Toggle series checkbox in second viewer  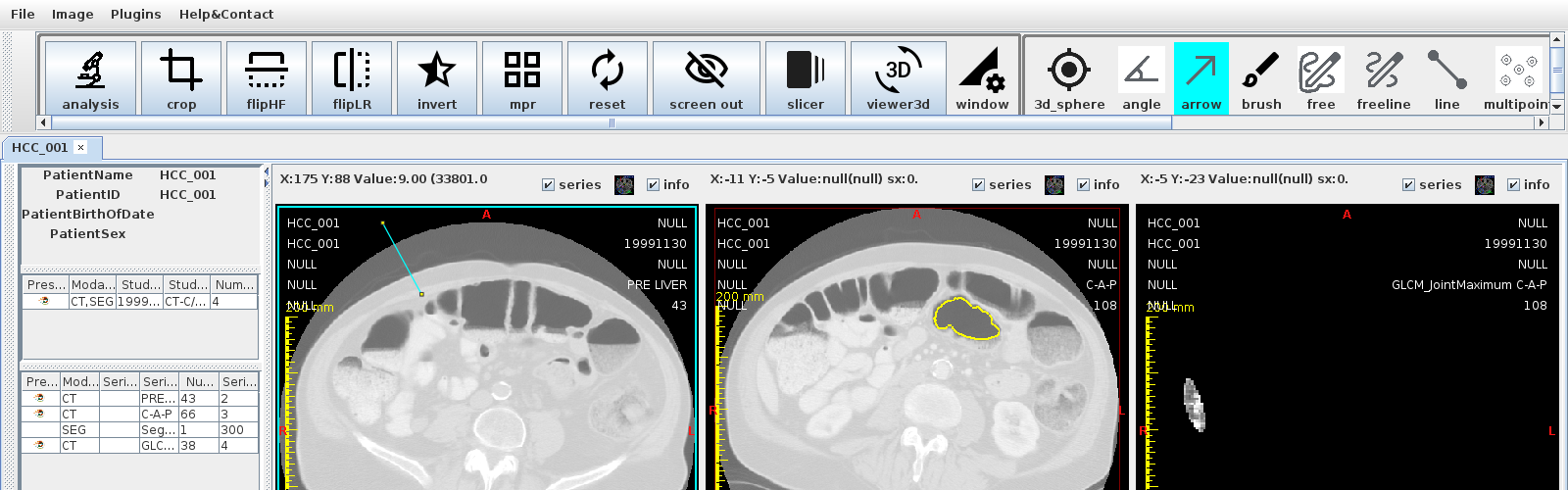click(979, 185)
